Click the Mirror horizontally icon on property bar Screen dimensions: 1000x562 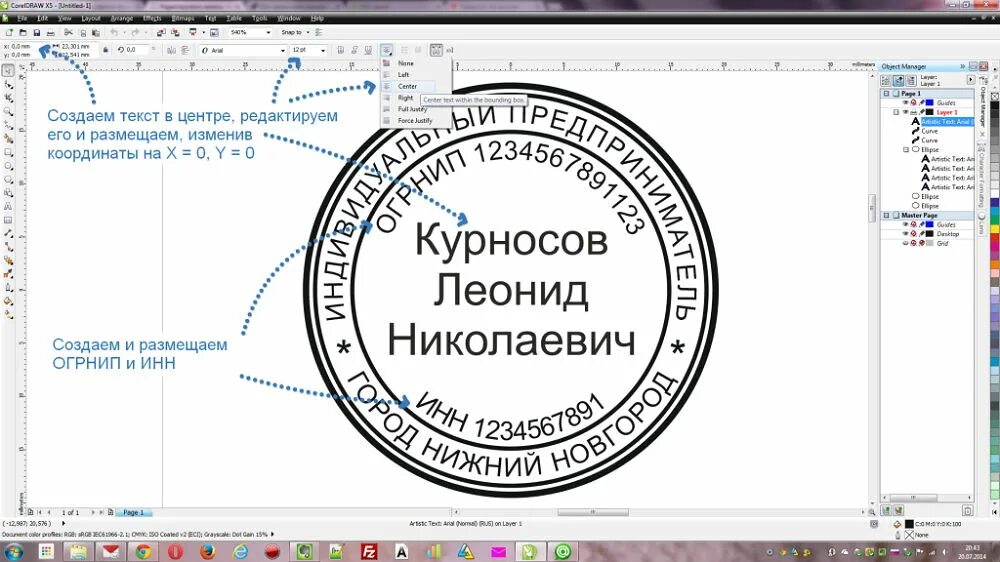(171, 50)
